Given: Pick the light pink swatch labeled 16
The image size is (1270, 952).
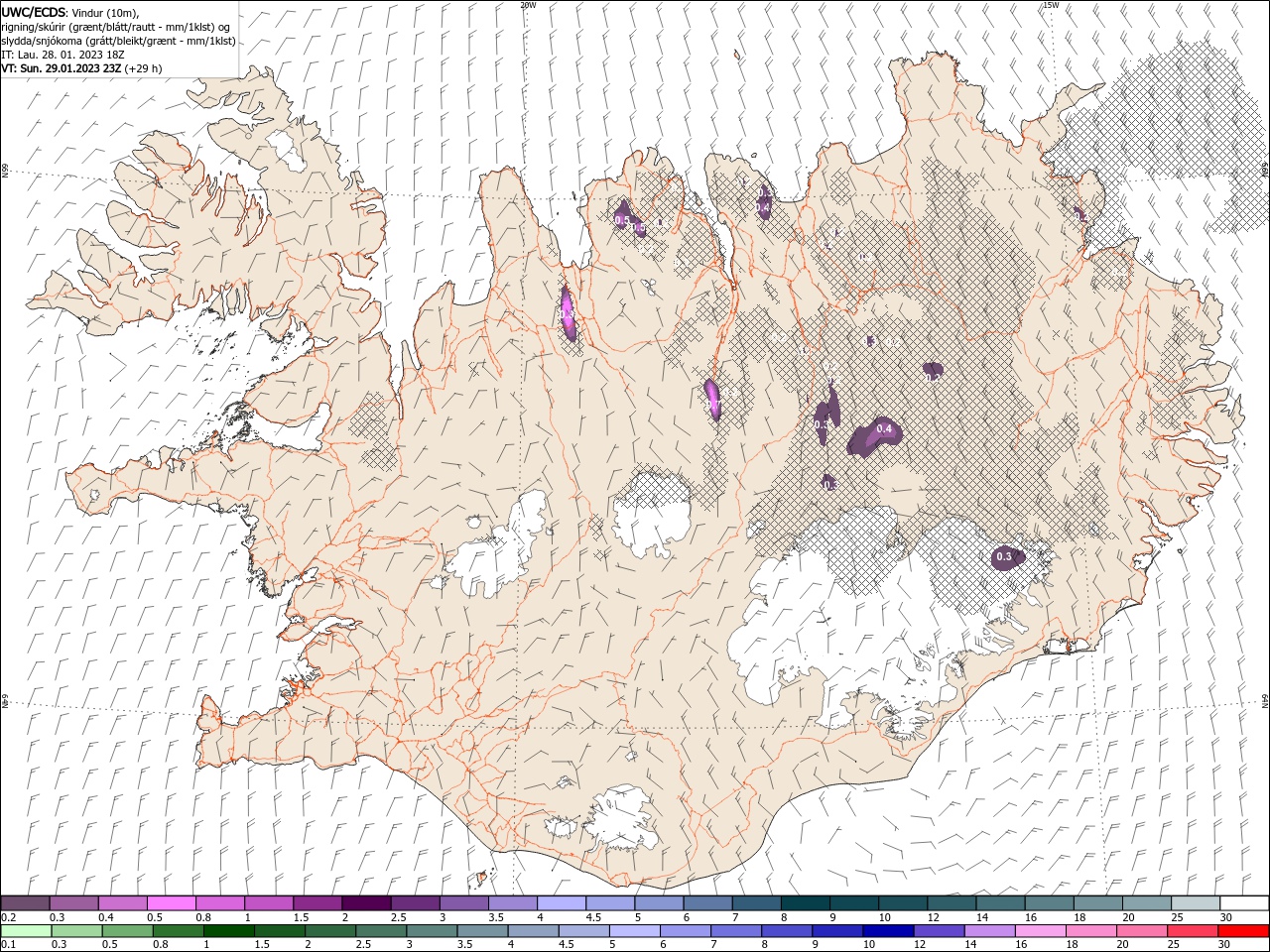Looking at the screenshot, I should pos(1039,930).
